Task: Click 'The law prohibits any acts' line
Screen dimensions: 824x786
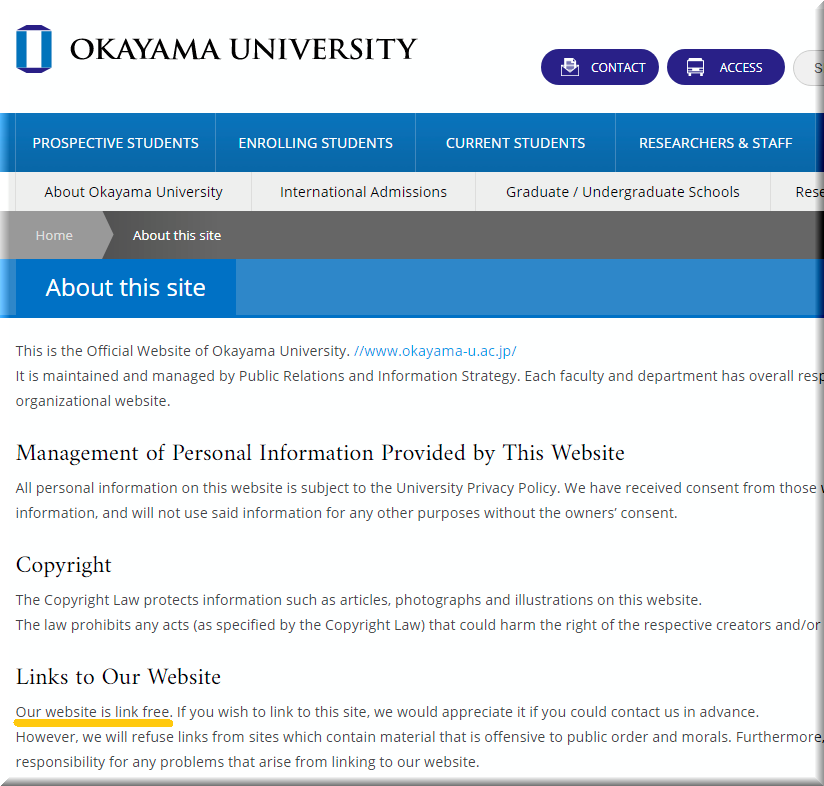Action: [418, 625]
